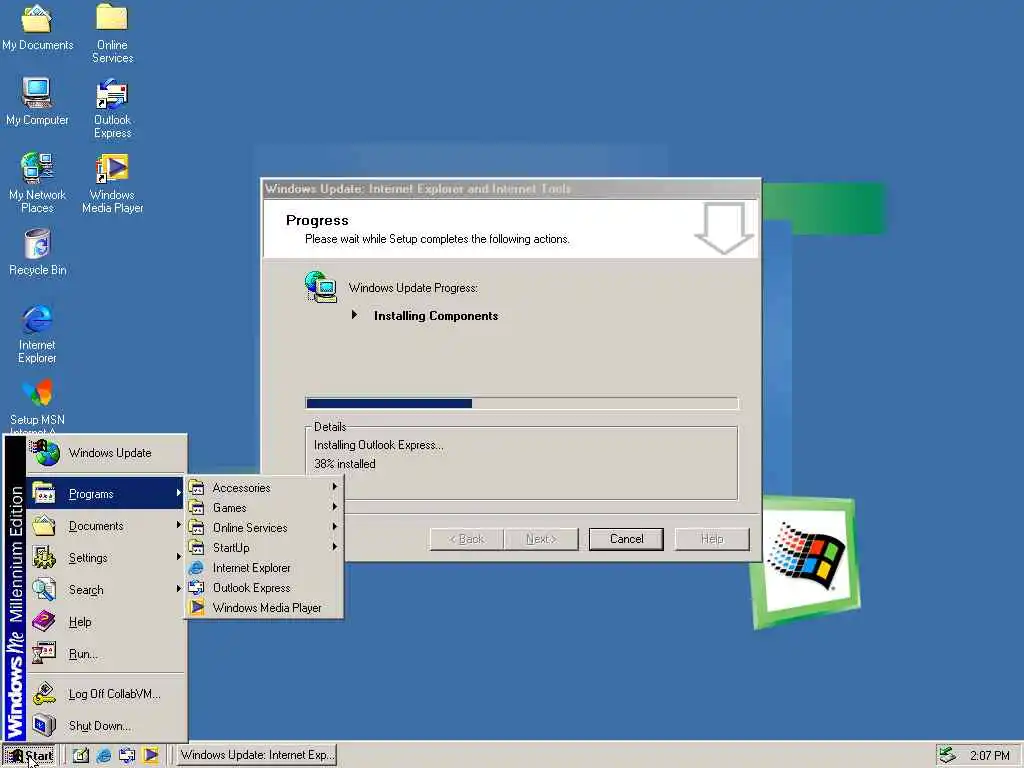Click the Start button
This screenshot has height=768, width=1024.
click(x=30, y=756)
